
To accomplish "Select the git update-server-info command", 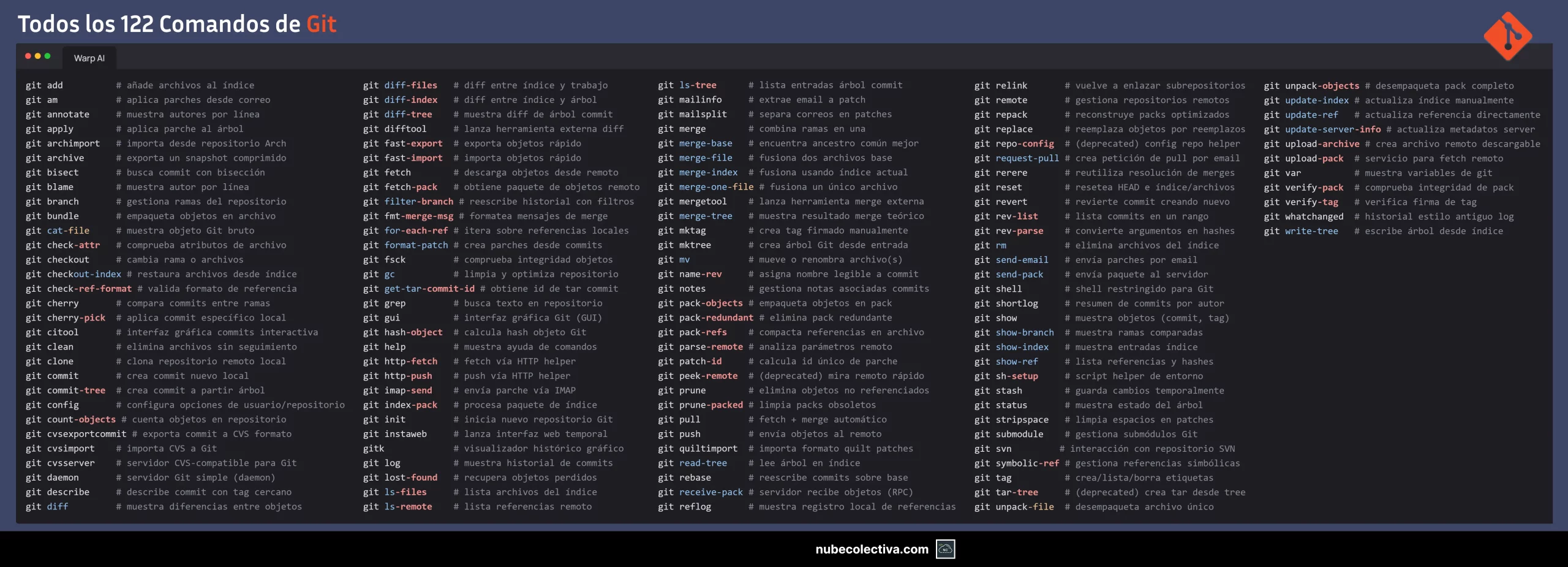I will tap(1322, 129).
